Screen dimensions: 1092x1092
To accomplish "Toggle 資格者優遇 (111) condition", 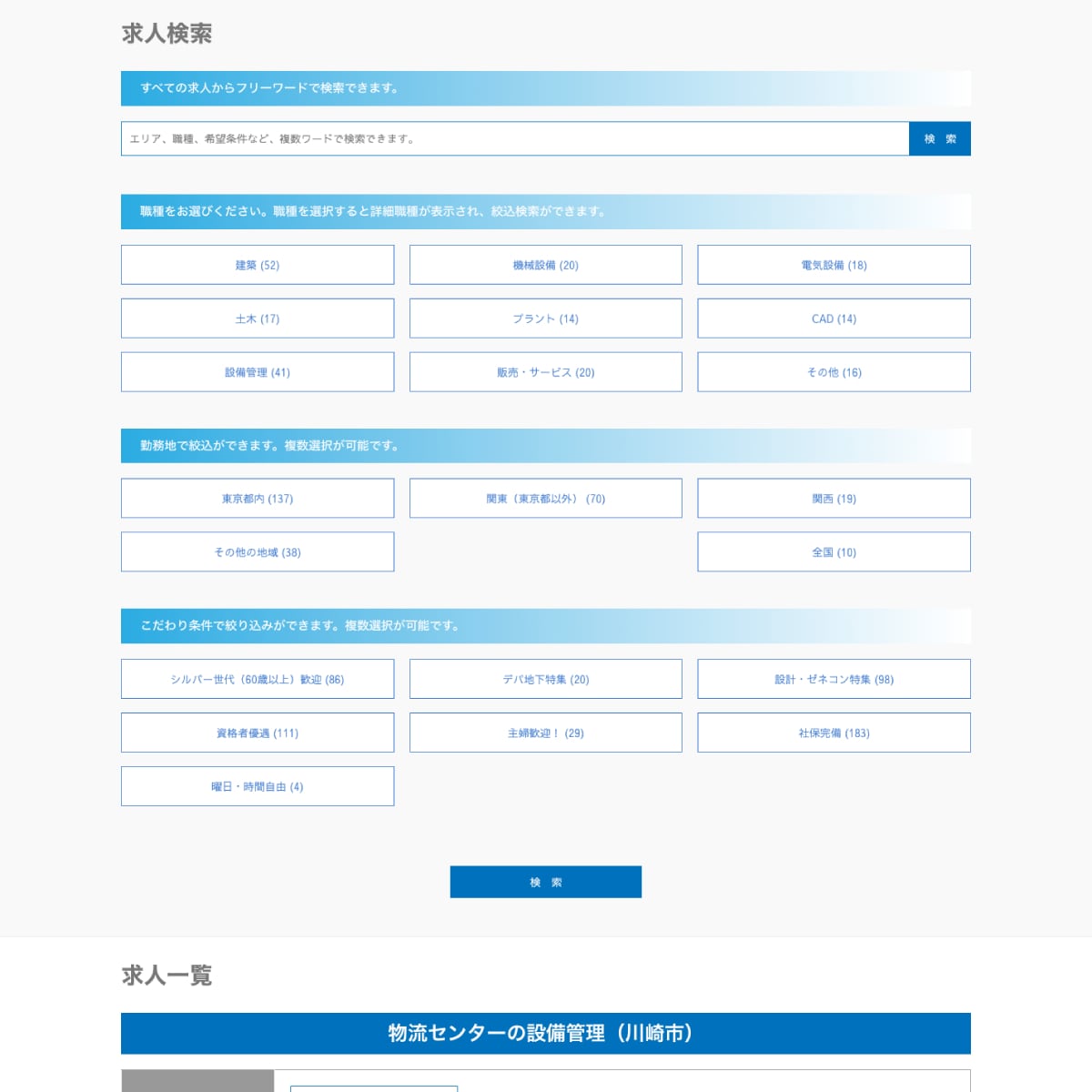I will 258,733.
